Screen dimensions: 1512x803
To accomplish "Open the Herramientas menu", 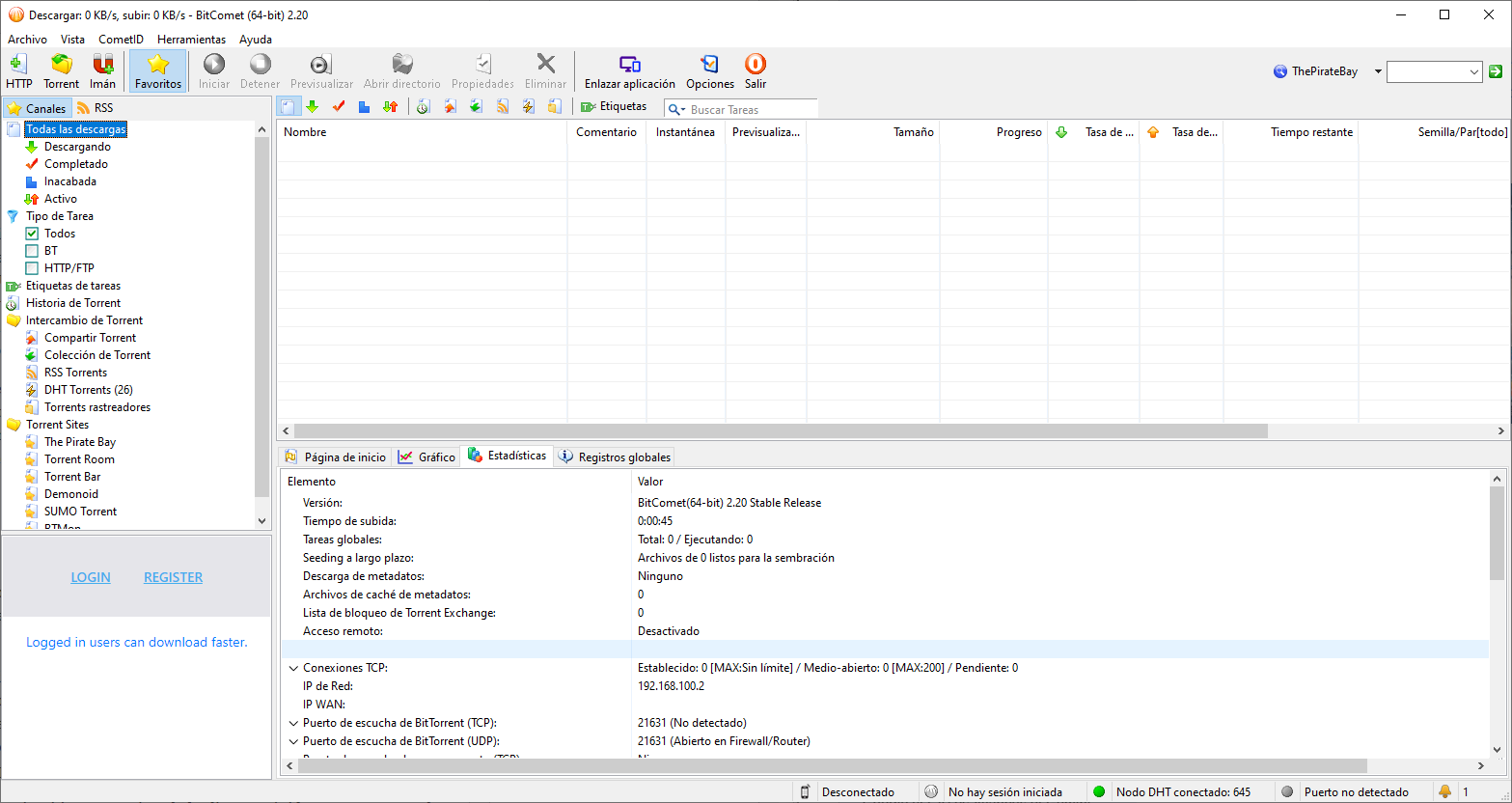I will (191, 40).
